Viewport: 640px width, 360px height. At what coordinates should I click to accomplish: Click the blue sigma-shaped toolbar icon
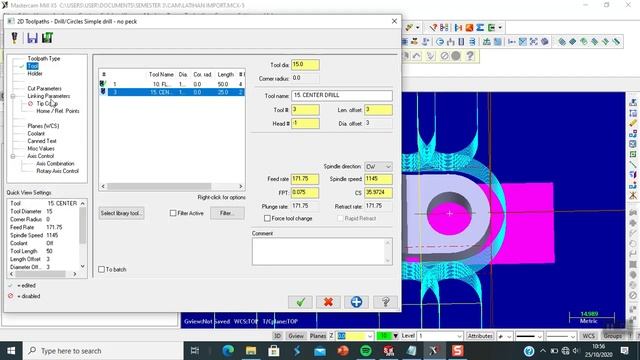[x=480, y=28]
